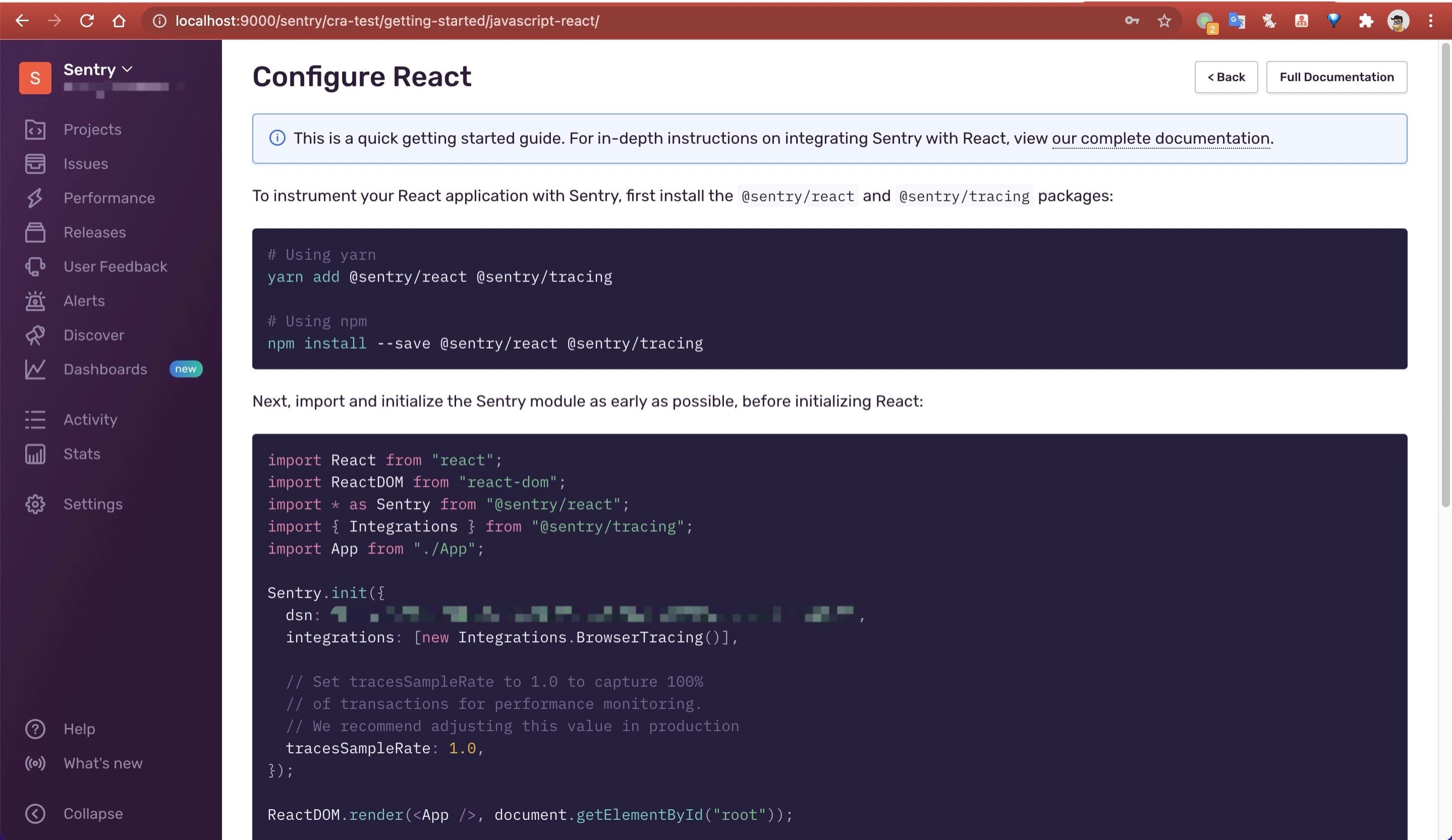
Task: Click the Dashboards chart icon
Action: [35, 369]
